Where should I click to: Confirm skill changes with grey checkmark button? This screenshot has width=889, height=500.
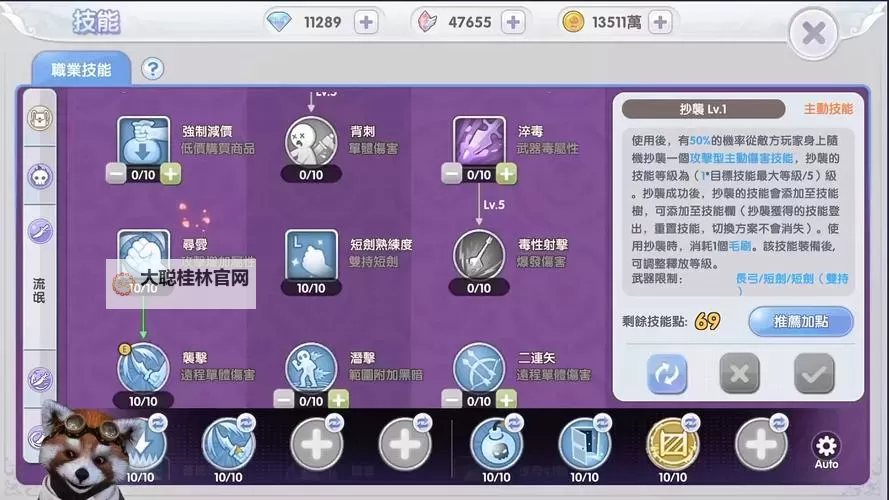tap(814, 374)
